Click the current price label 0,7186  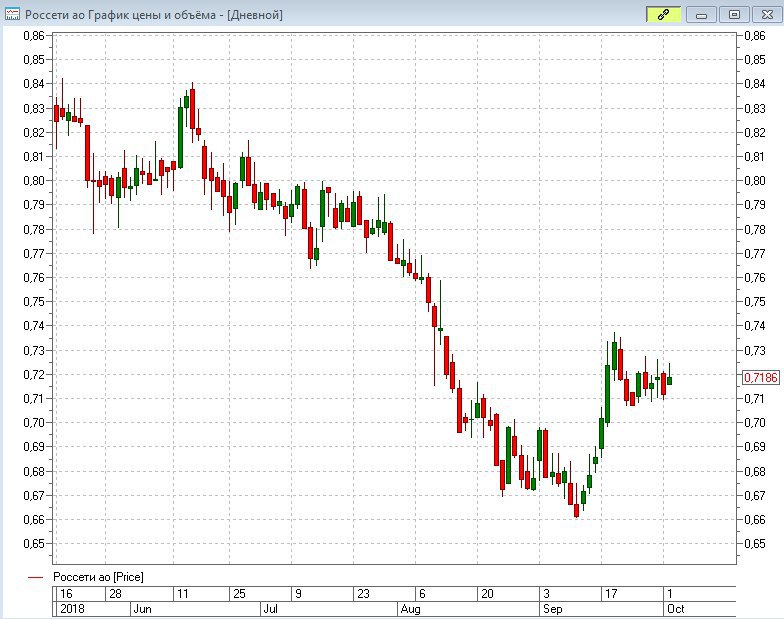click(x=761, y=377)
